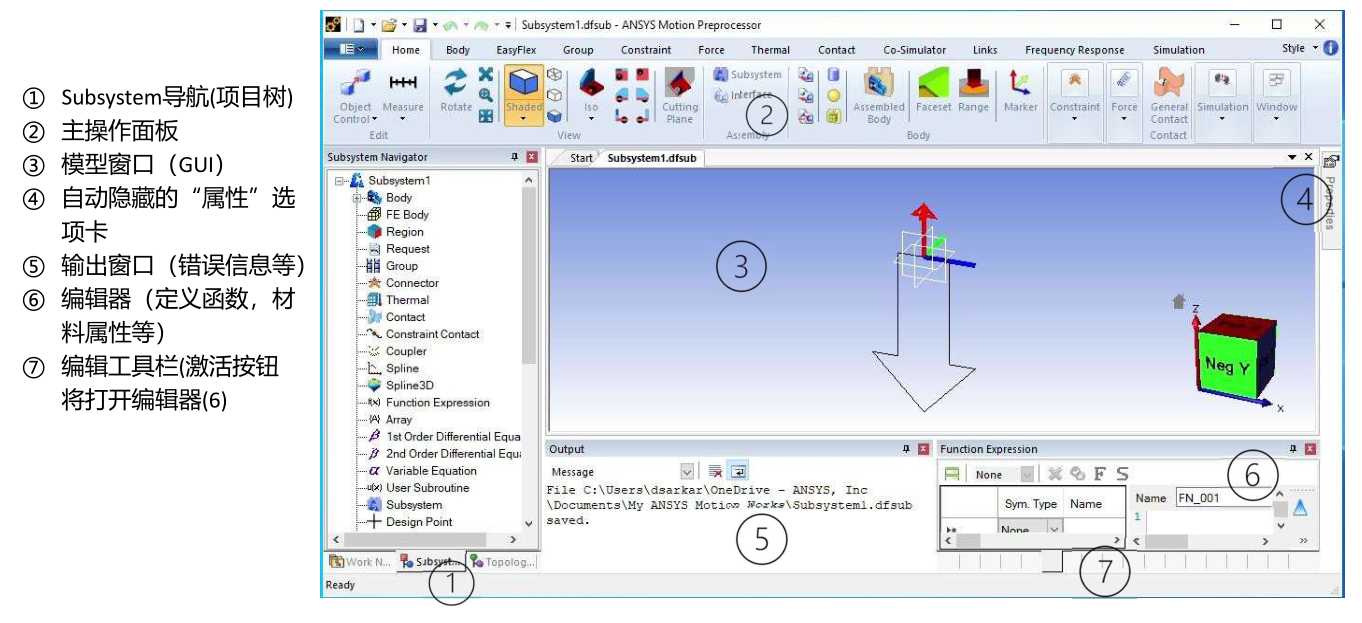
Task: Activate the Rotate view tool
Action: pos(456,90)
